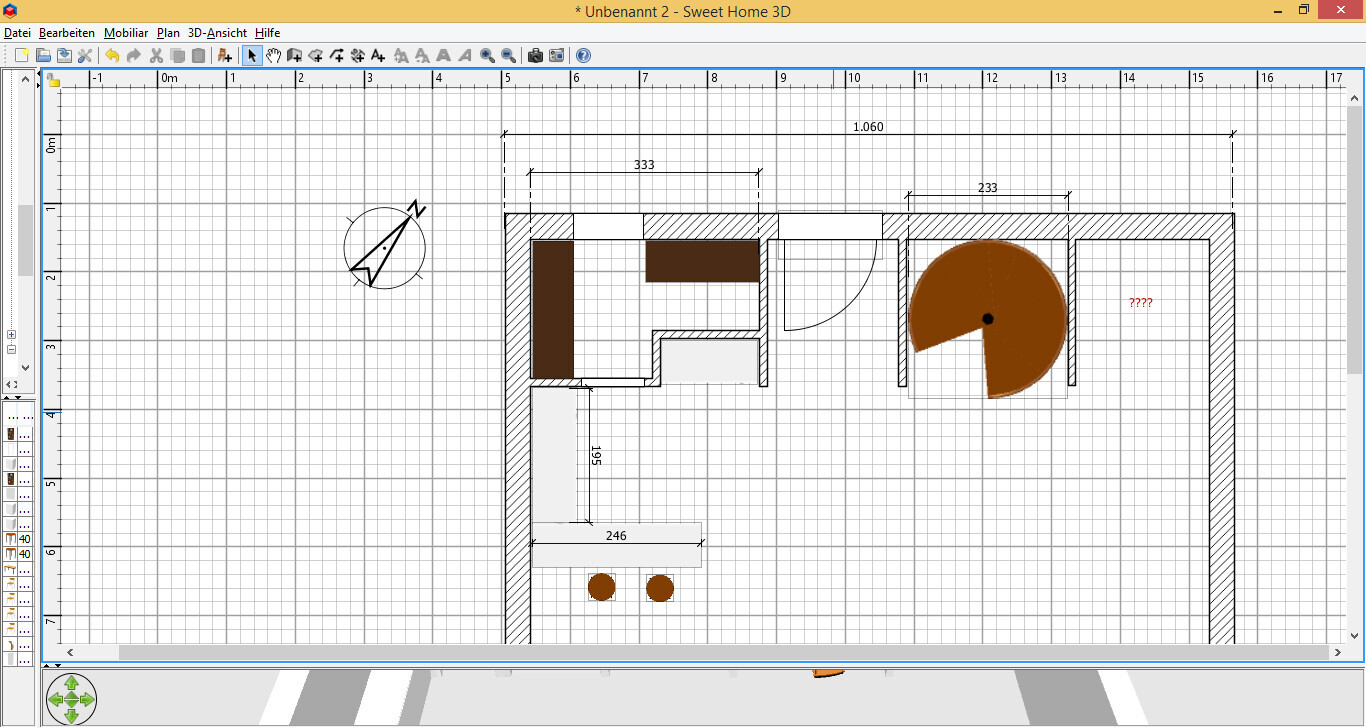Open the preferences tools icon
The height and width of the screenshot is (728, 1366).
tap(85, 56)
